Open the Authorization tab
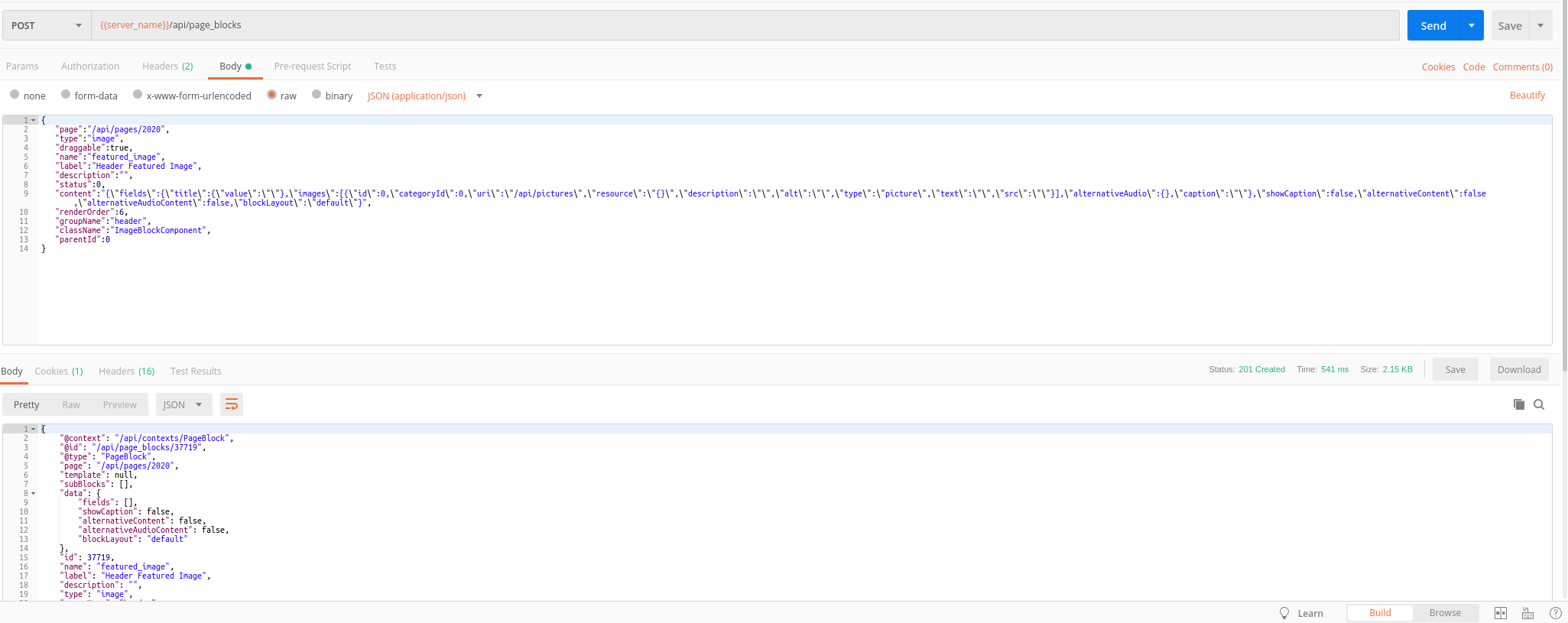This screenshot has height=623, width=1568. 90,67
